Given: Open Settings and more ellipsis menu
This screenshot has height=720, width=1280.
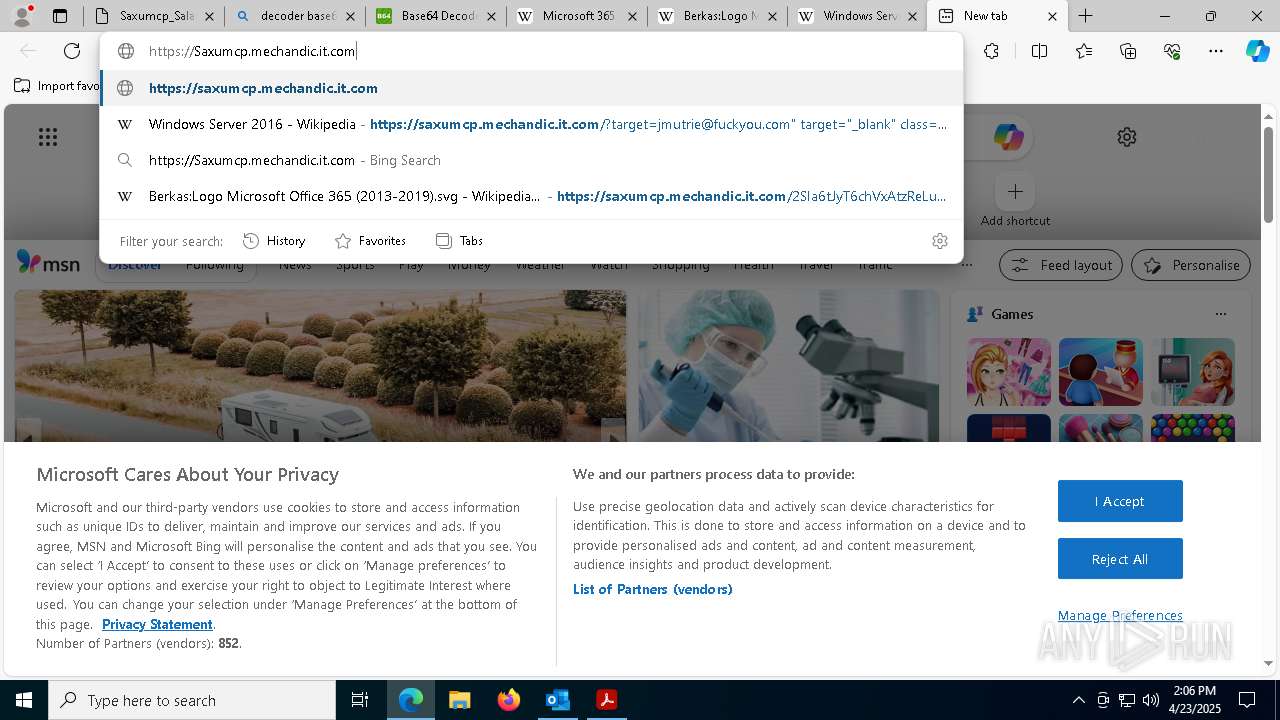Looking at the screenshot, I should (x=1216, y=51).
